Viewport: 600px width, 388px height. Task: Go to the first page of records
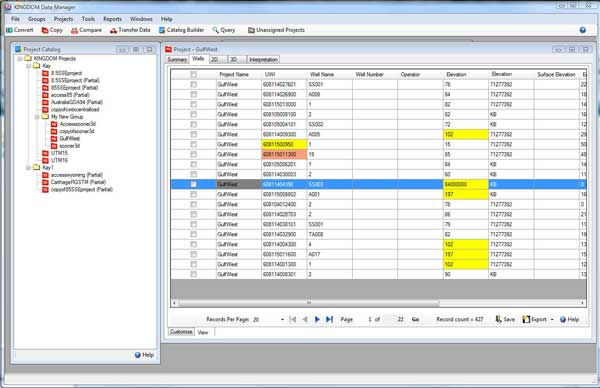tap(293, 319)
